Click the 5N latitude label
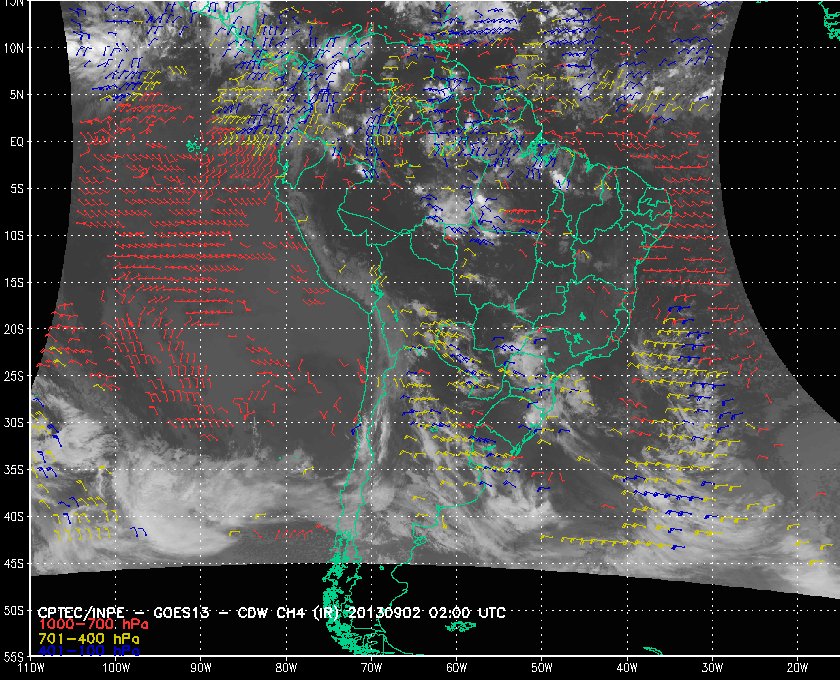This screenshot has height=680, width=840. coord(17,95)
